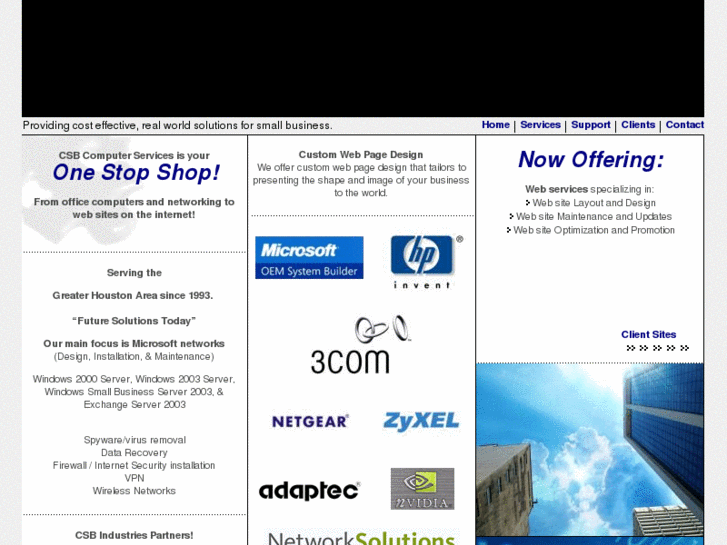Open the Contact page link
The width and height of the screenshot is (727, 545).
coord(685,125)
